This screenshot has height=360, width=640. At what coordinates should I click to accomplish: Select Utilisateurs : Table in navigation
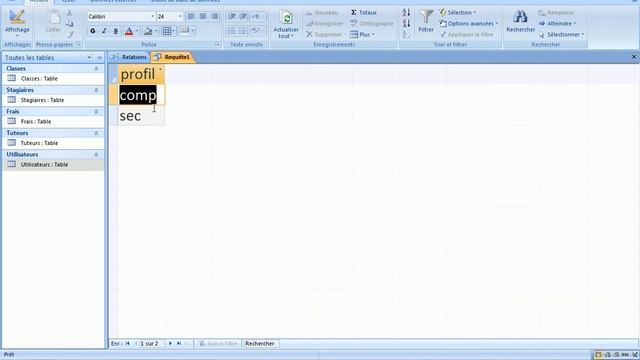53,164
